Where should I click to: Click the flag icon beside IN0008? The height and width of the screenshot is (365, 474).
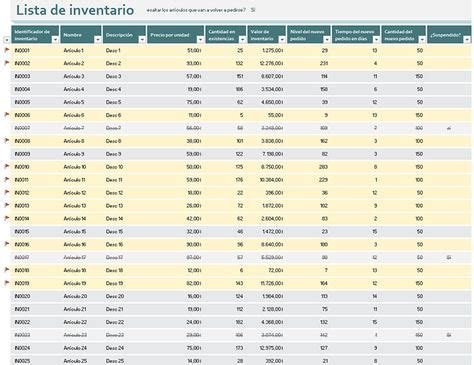coord(7,141)
